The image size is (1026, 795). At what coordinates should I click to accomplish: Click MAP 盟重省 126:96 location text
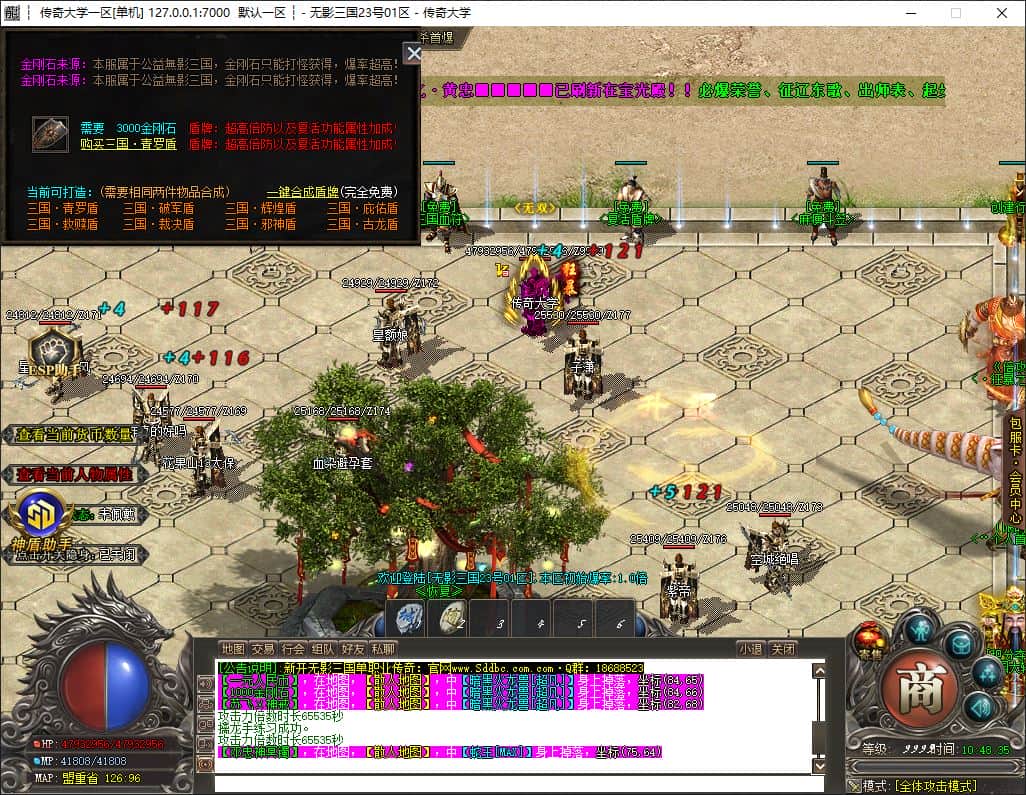(x=88, y=778)
